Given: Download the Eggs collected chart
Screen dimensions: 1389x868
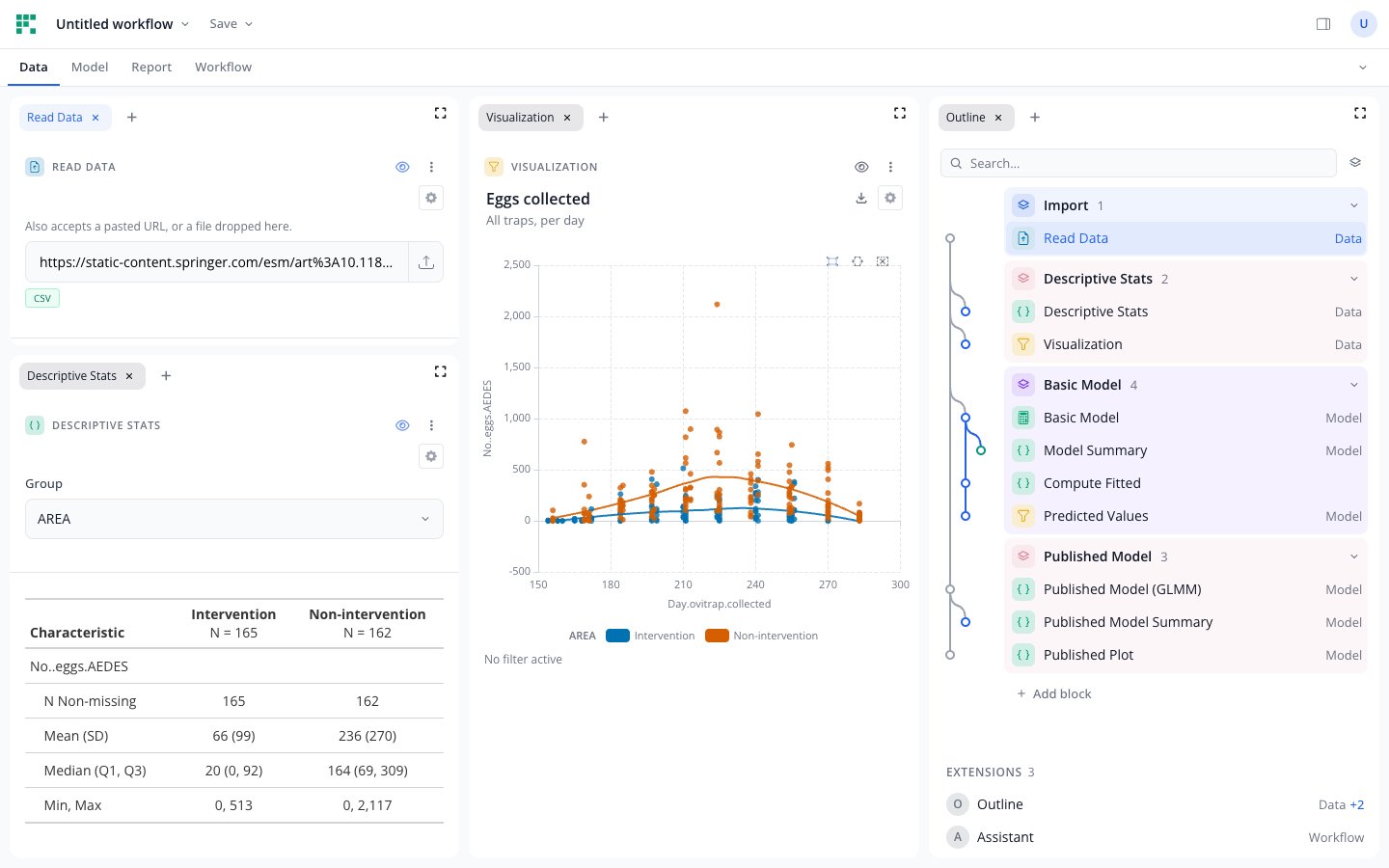Looking at the screenshot, I should (x=861, y=198).
